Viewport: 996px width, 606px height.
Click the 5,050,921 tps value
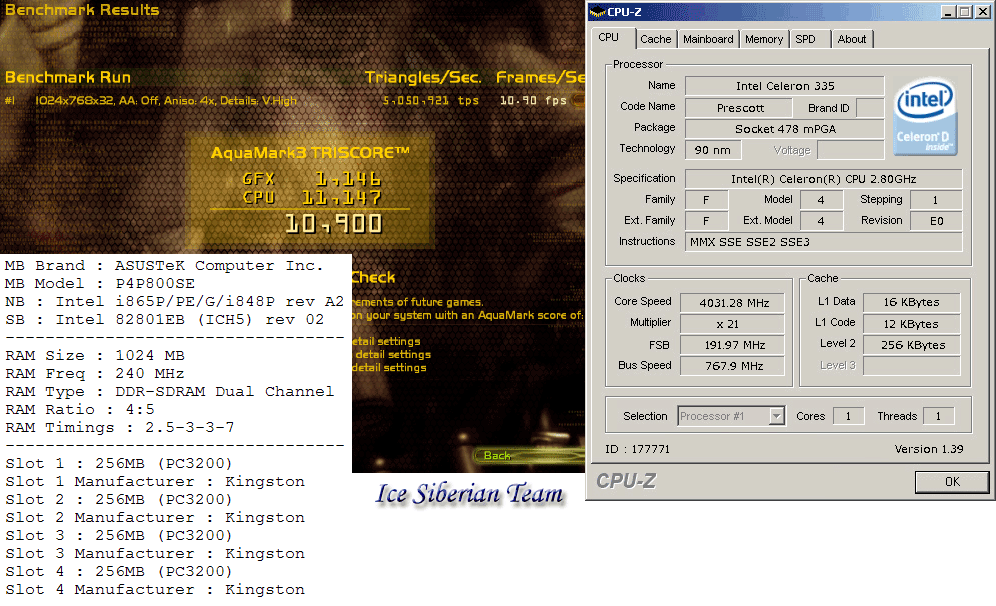point(431,100)
